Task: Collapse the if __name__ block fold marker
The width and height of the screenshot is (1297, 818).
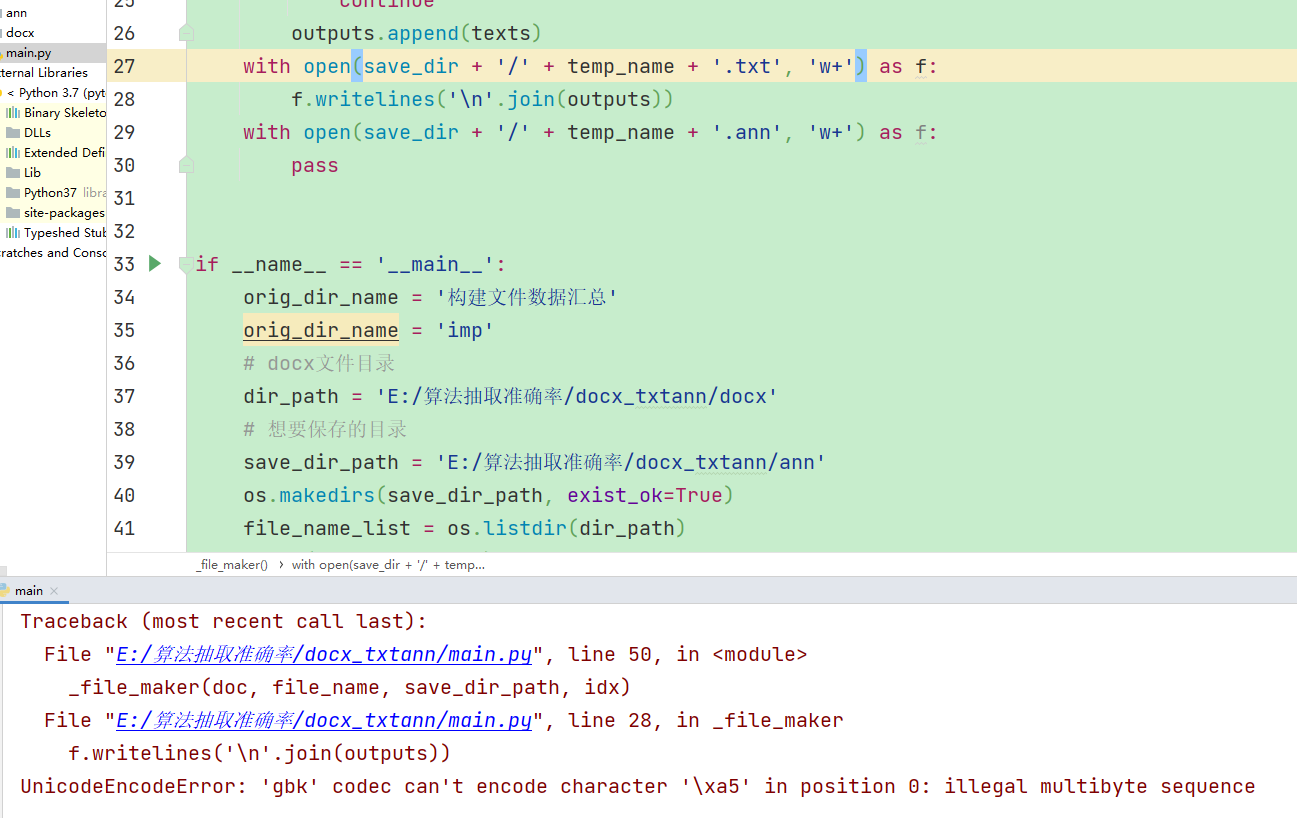Action: click(x=186, y=263)
